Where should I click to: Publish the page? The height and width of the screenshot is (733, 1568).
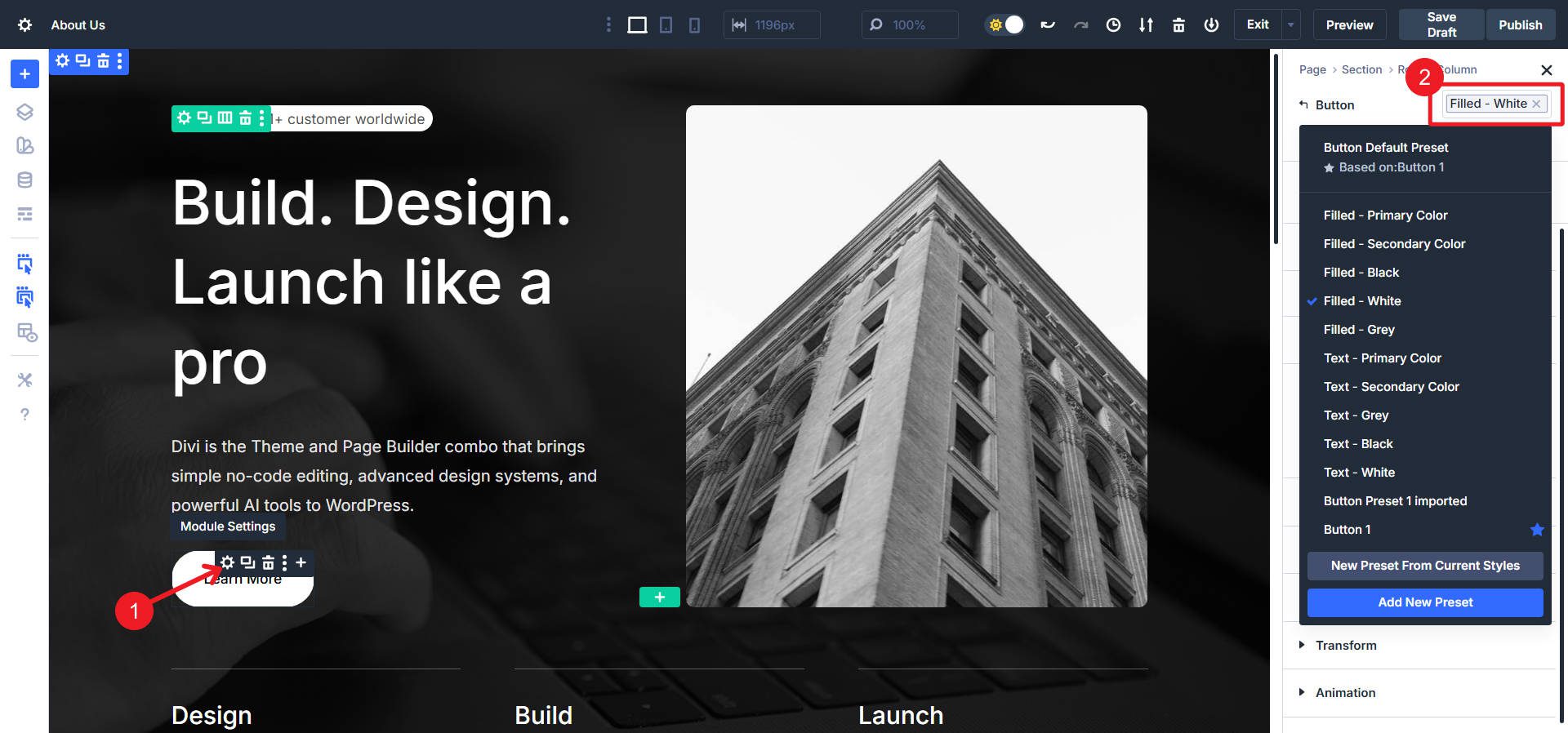(1520, 24)
